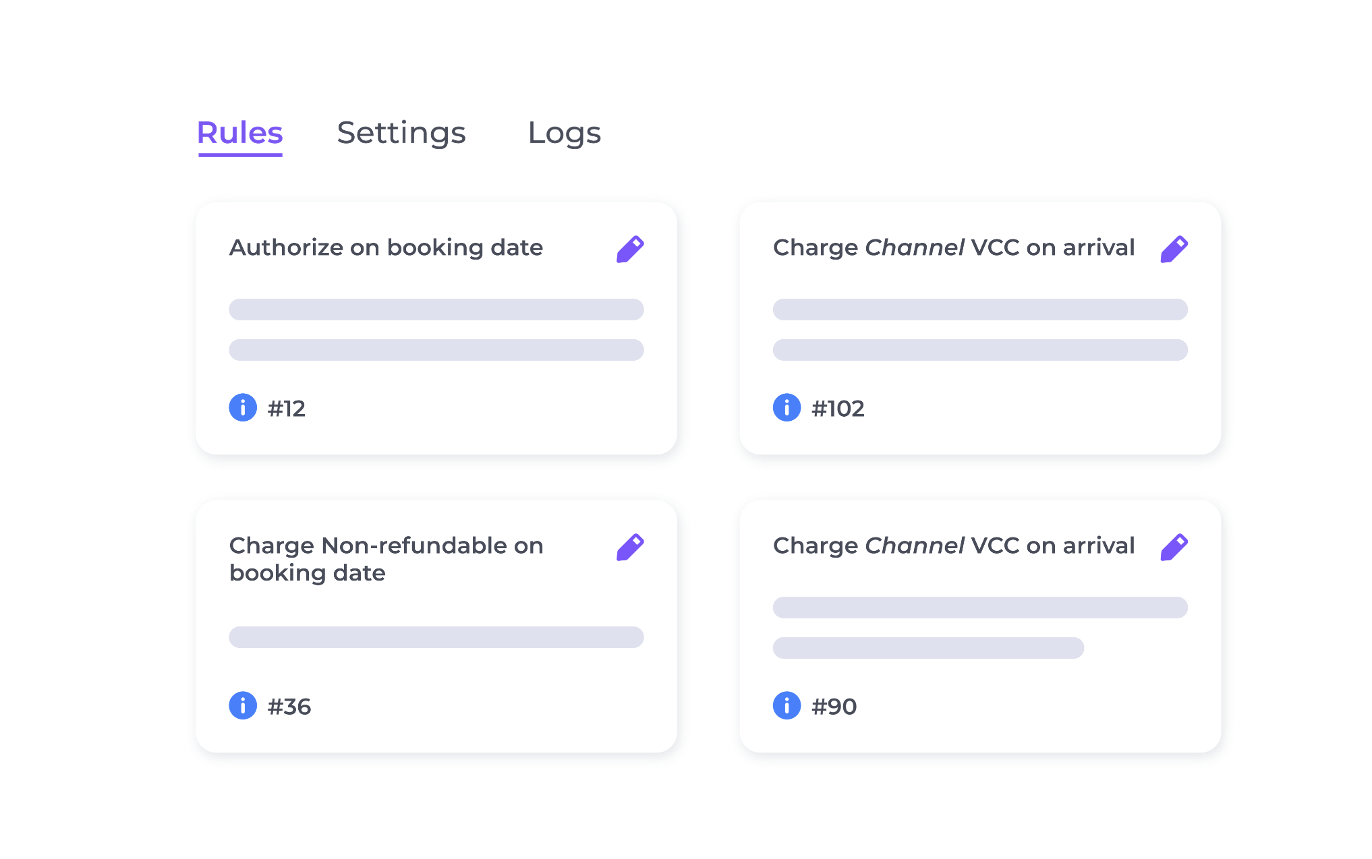Screen dimensions: 1372x859
Task: Open the Logs tab
Action: 565,133
